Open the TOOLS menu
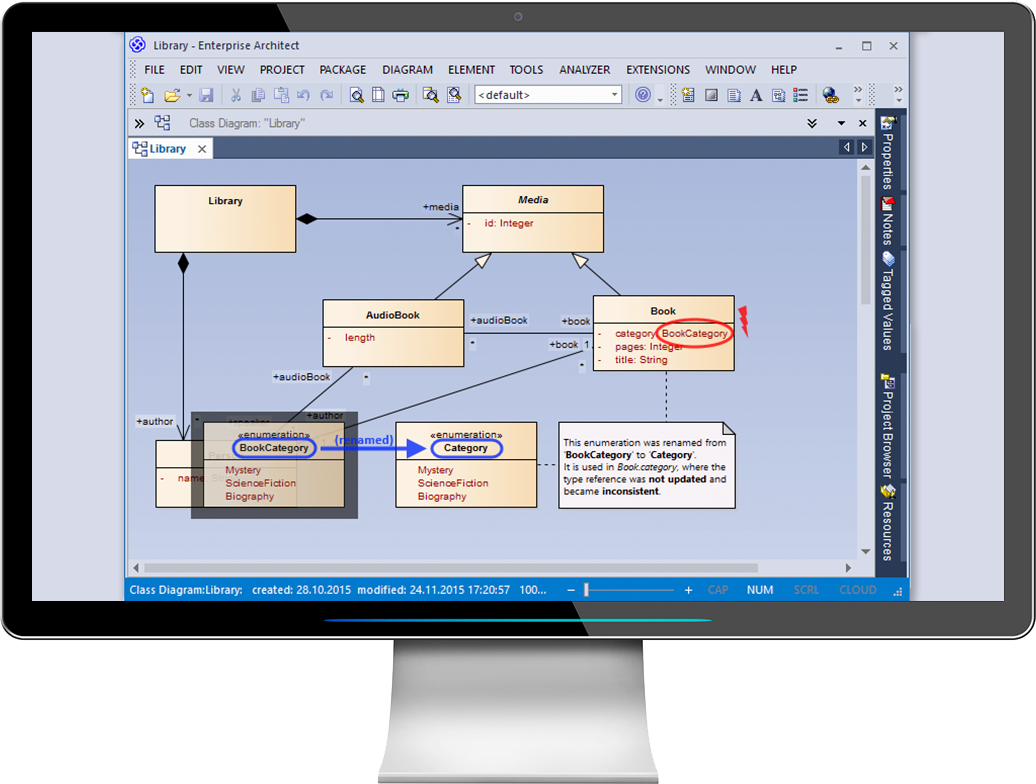 526,69
